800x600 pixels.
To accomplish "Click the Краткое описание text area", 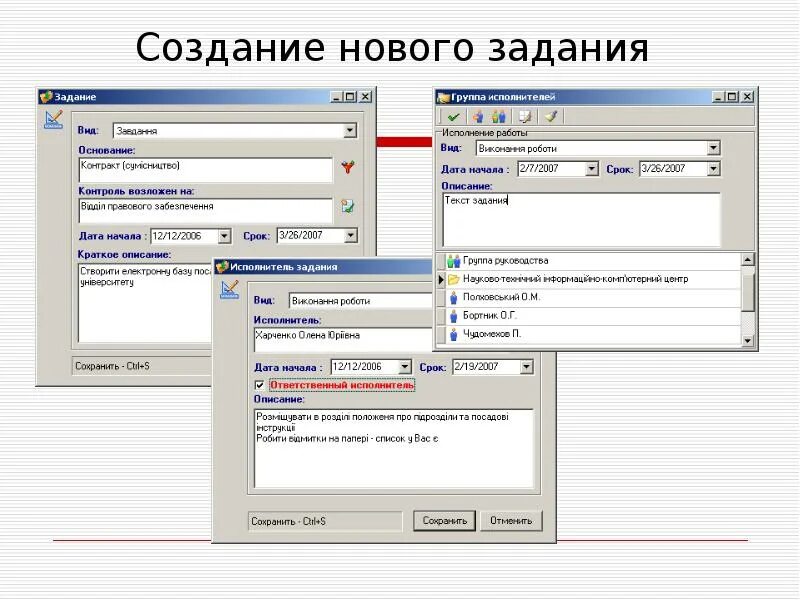I will coord(145,303).
